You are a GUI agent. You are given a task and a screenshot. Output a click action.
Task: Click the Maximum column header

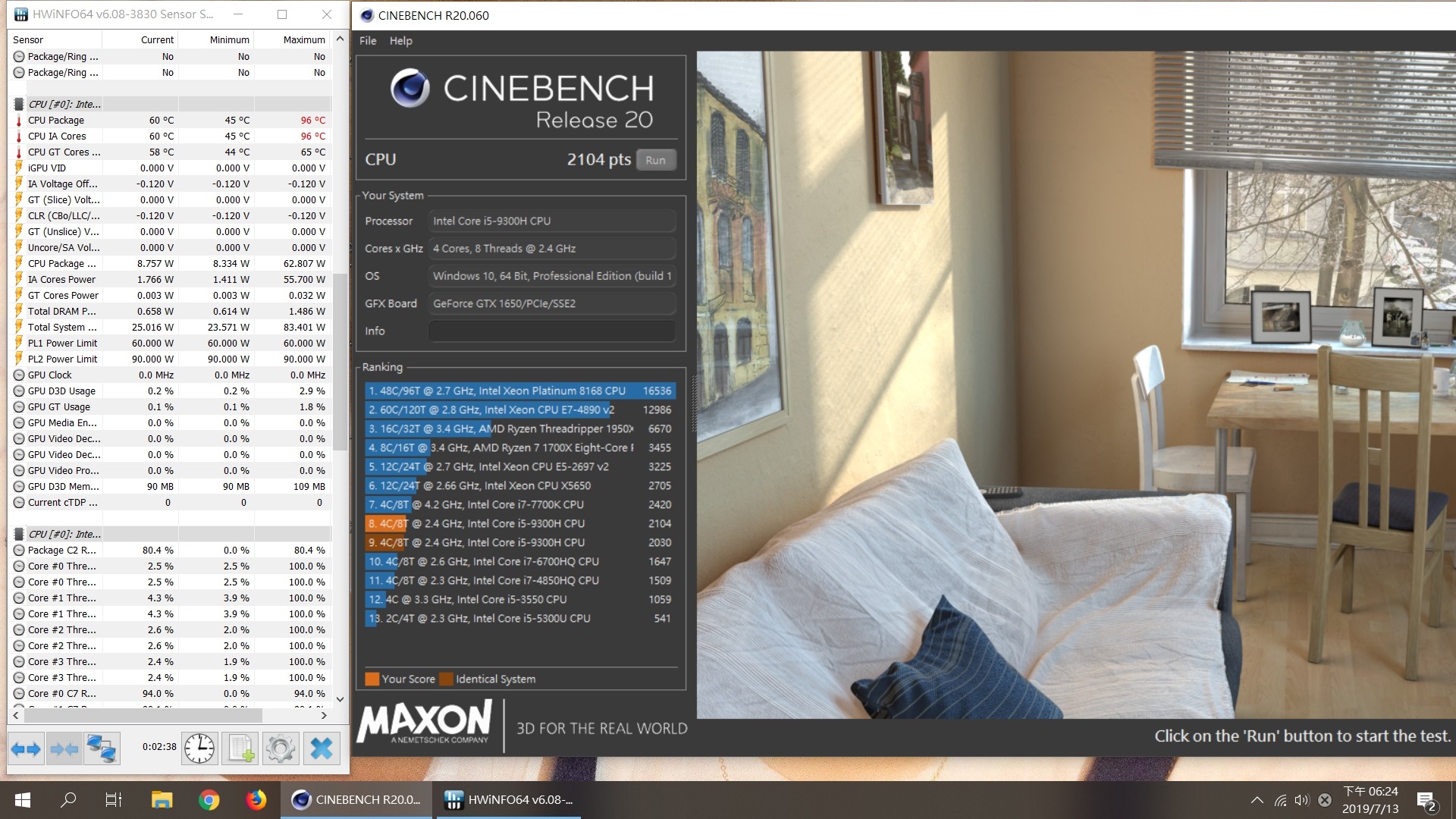coord(293,39)
